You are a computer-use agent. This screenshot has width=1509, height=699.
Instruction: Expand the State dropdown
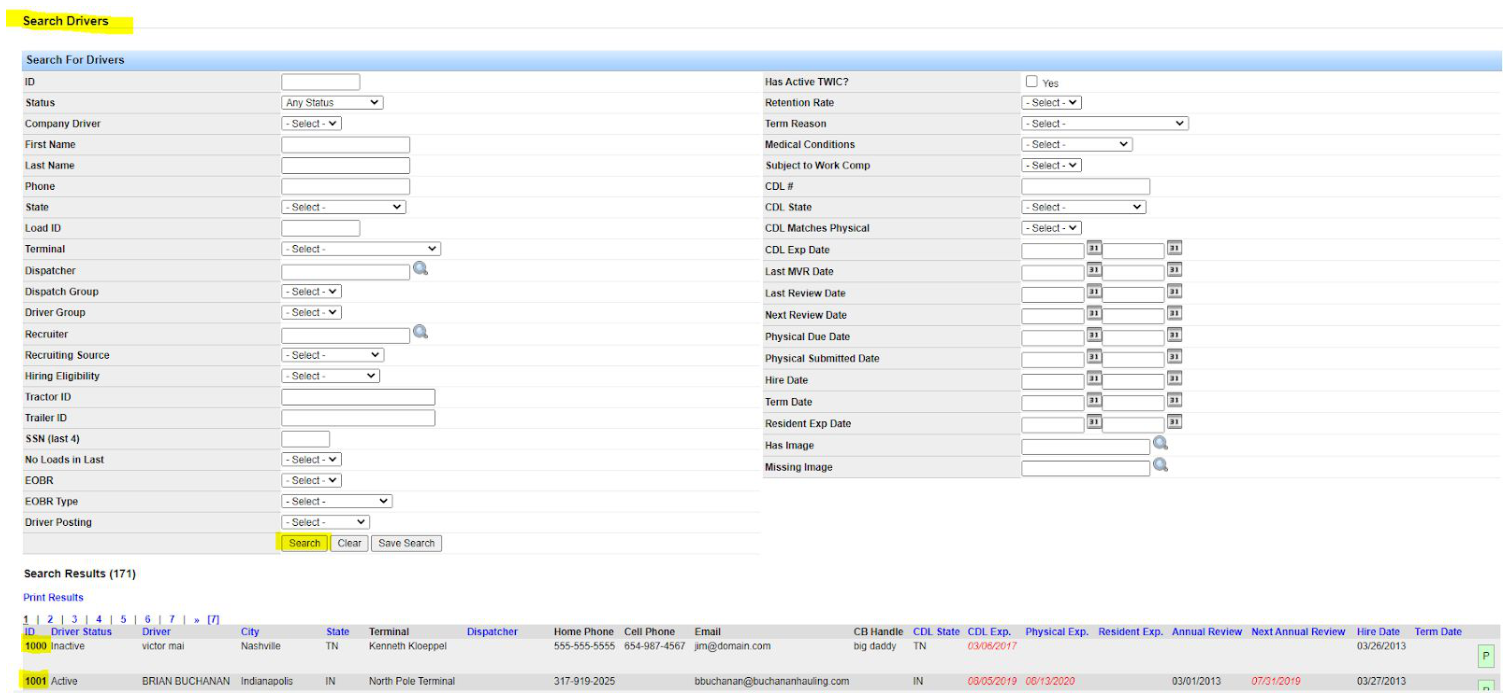pyautogui.click(x=343, y=207)
